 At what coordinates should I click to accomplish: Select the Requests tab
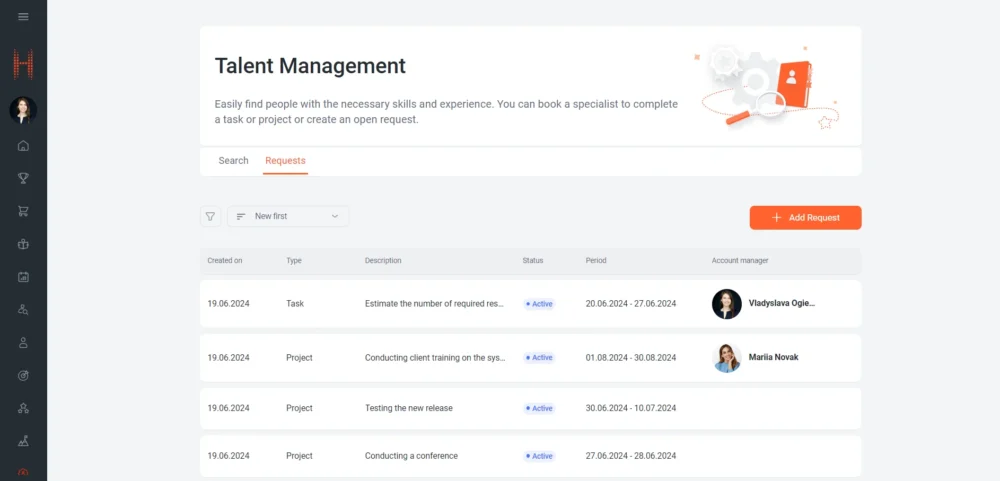pyautogui.click(x=285, y=161)
